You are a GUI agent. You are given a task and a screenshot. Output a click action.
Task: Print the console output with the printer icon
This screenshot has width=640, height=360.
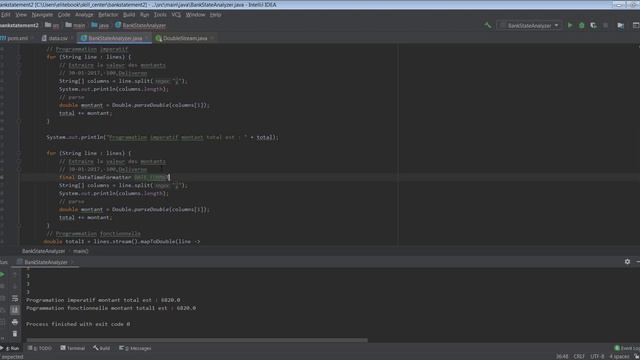(x=15, y=322)
